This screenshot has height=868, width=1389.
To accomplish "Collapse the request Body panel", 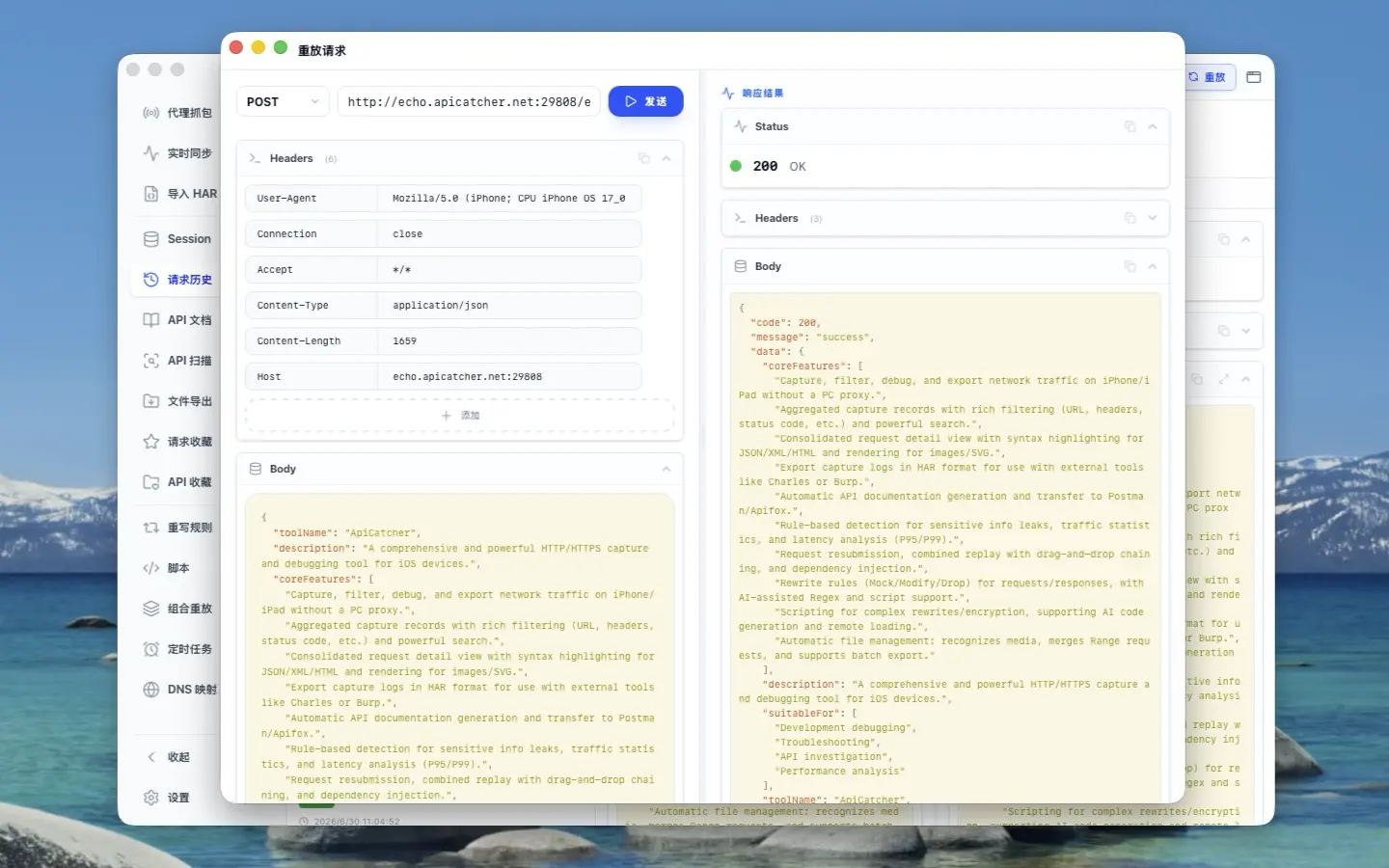I will 667,469.
